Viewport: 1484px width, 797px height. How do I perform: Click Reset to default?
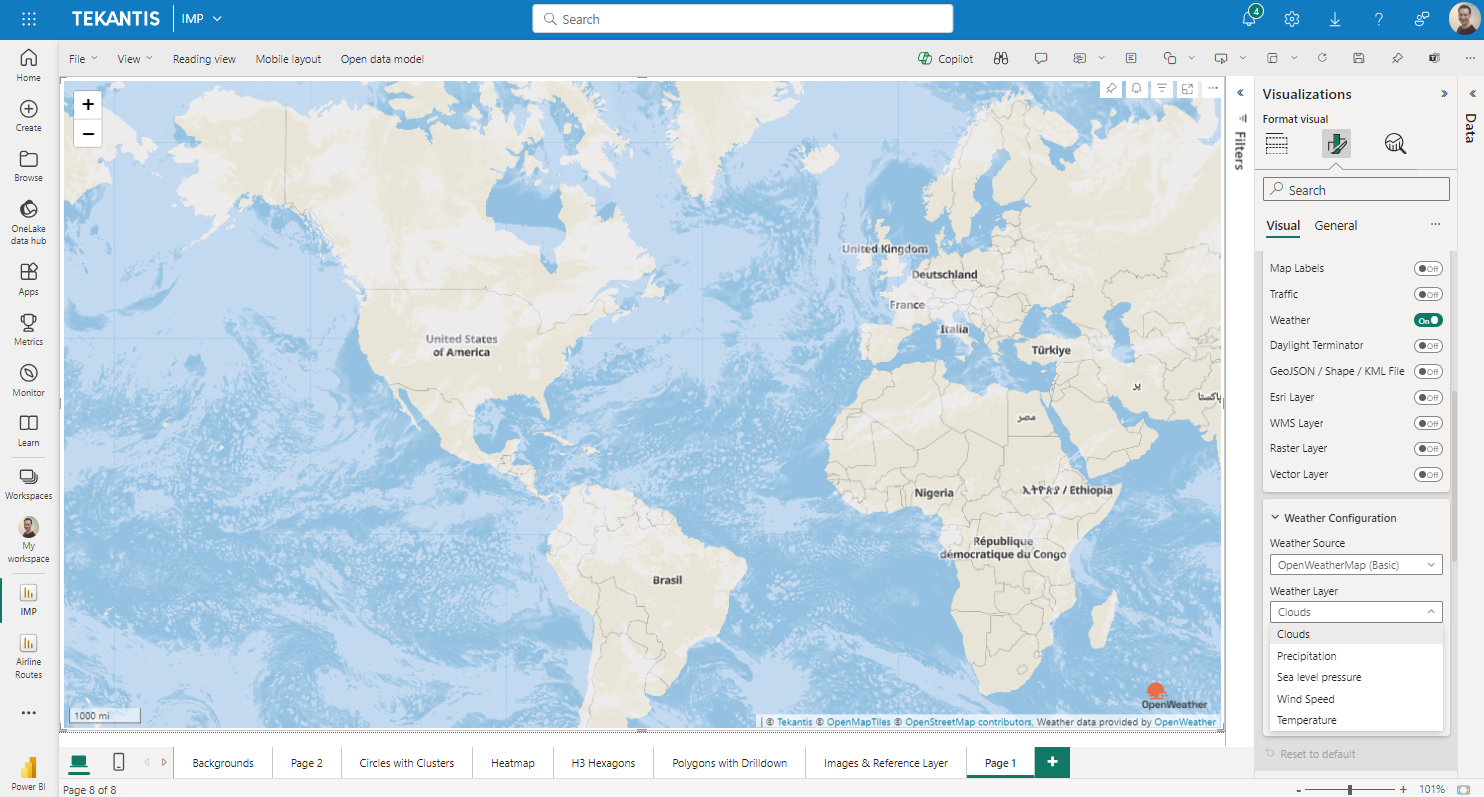click(x=1316, y=753)
